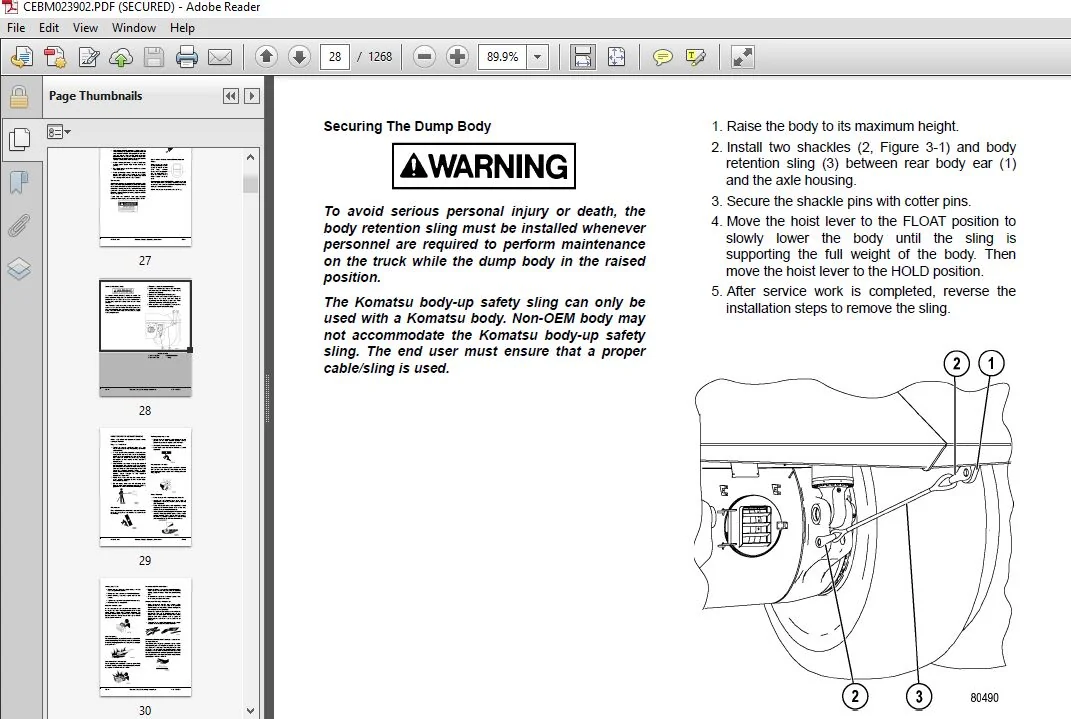
Task: Click the Print icon
Action: tap(186, 57)
